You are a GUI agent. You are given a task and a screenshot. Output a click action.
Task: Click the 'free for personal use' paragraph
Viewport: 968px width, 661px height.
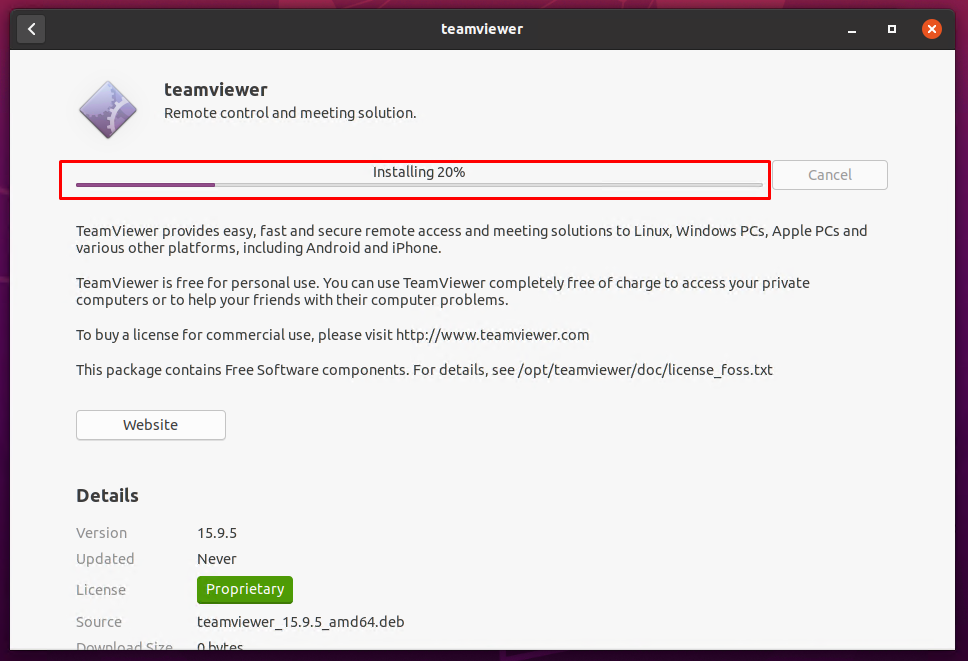click(x=443, y=291)
